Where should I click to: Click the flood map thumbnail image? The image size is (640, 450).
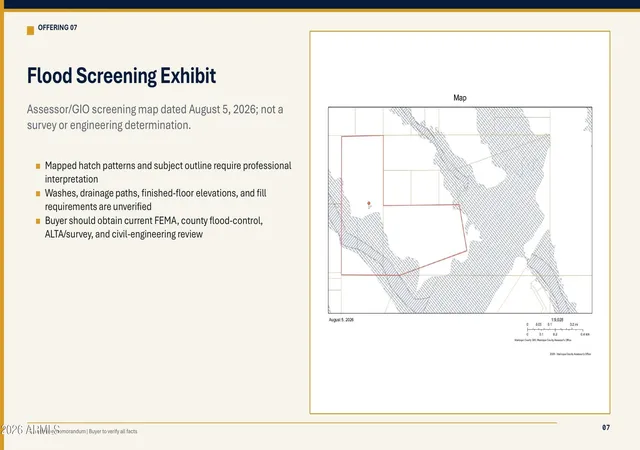click(460, 210)
